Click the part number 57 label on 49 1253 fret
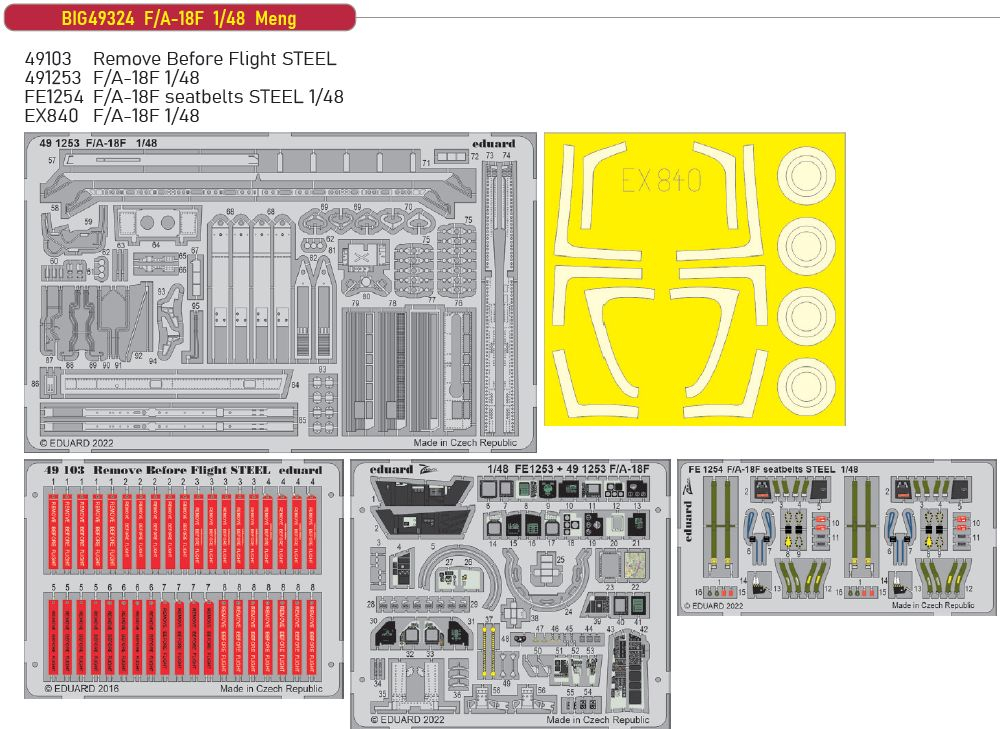The height and width of the screenshot is (729, 1000). 52,160
